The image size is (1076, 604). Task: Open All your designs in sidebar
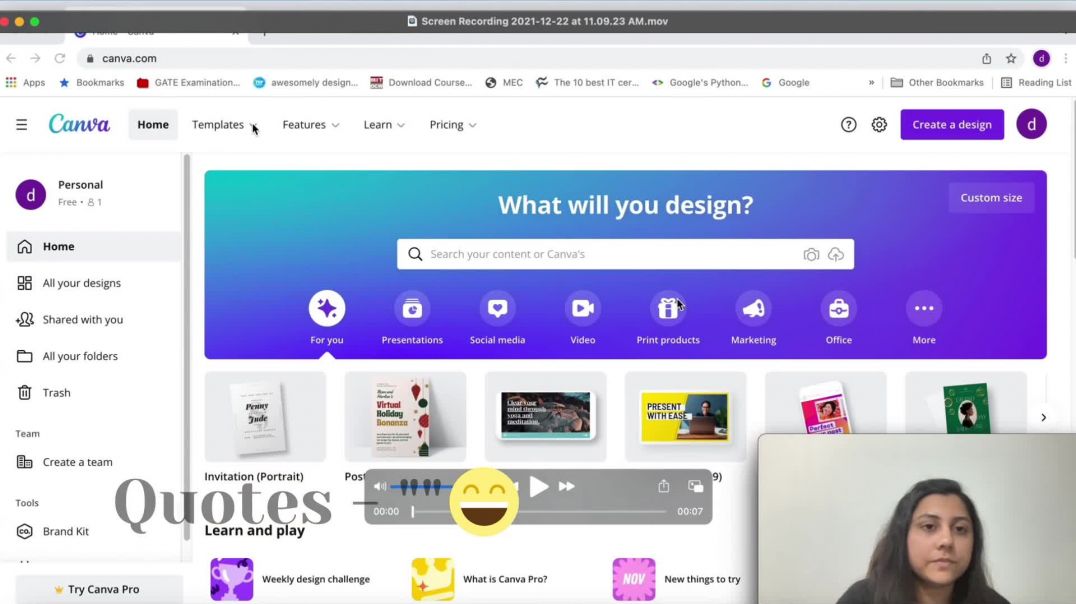(93, 283)
